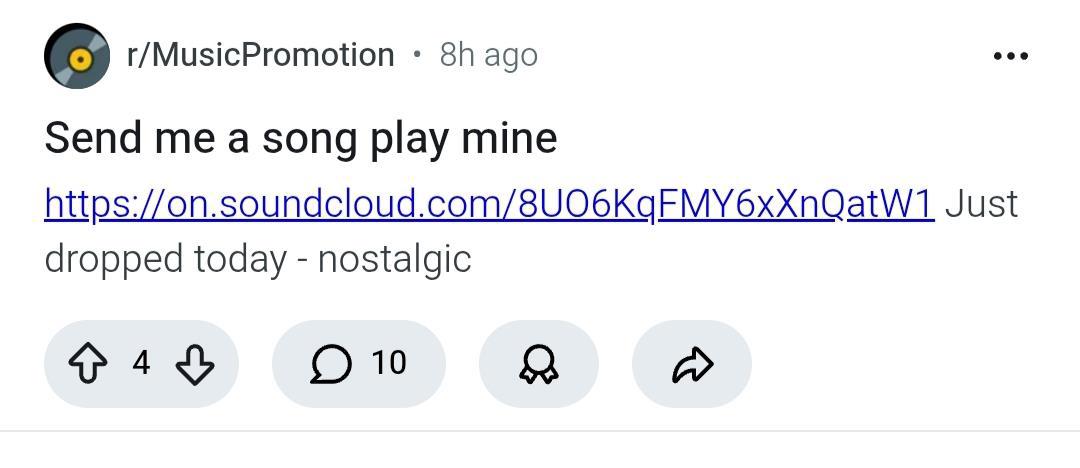This screenshot has height=468, width=1080.
Task: Click the "8h ago" timestamp
Action: point(488,55)
